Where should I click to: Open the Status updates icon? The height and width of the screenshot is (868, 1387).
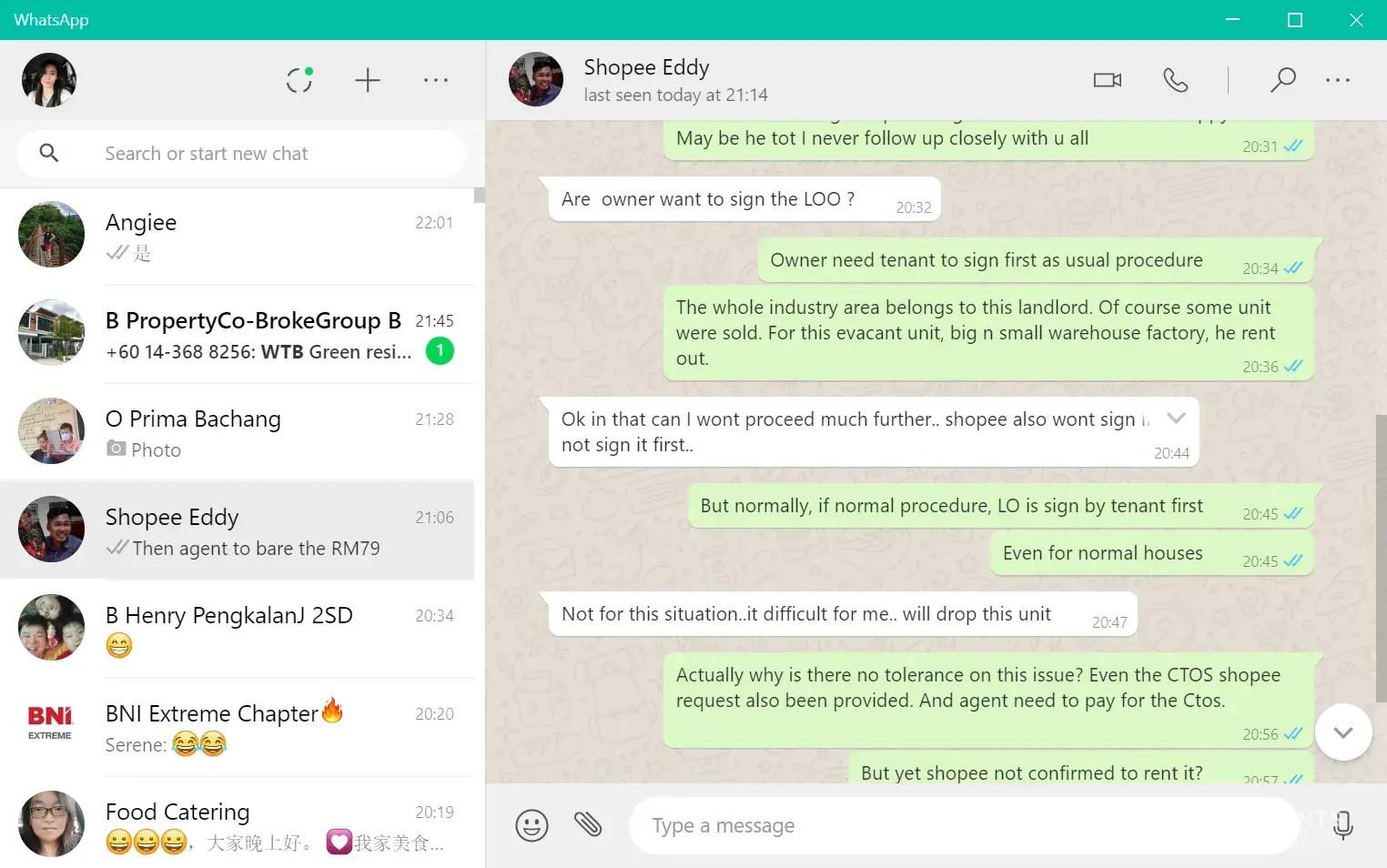[x=299, y=80]
